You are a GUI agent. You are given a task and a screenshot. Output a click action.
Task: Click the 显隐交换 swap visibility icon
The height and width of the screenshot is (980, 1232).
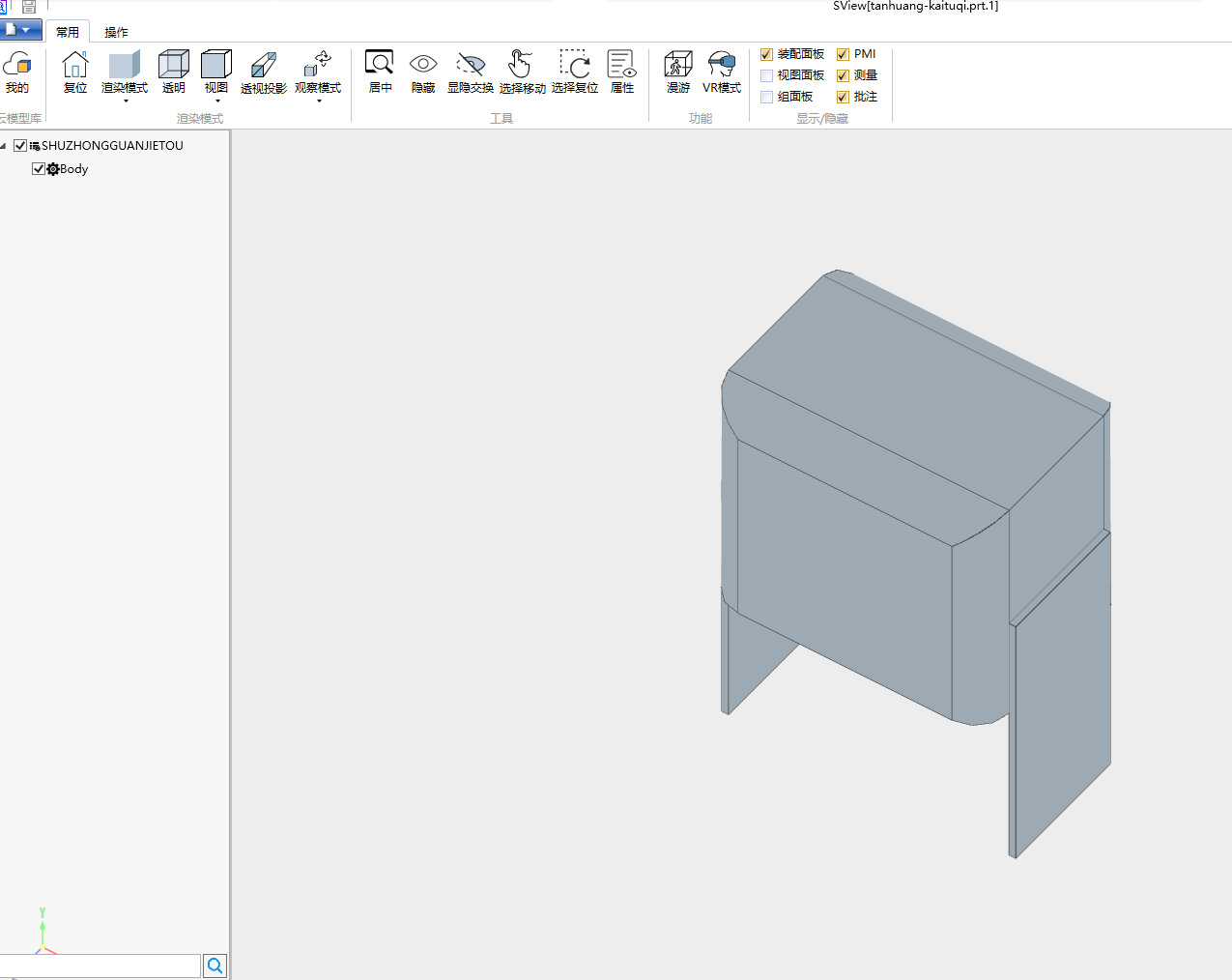click(x=471, y=72)
